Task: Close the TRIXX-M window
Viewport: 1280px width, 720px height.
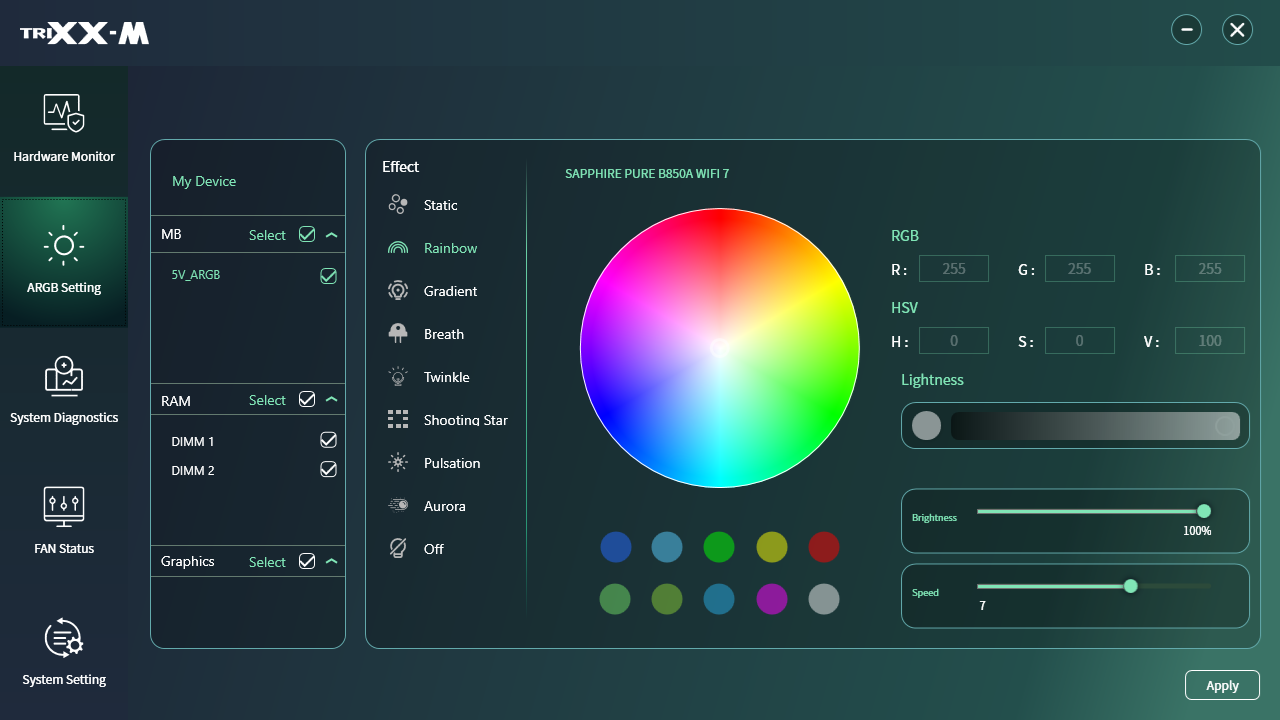Action: click(x=1238, y=30)
